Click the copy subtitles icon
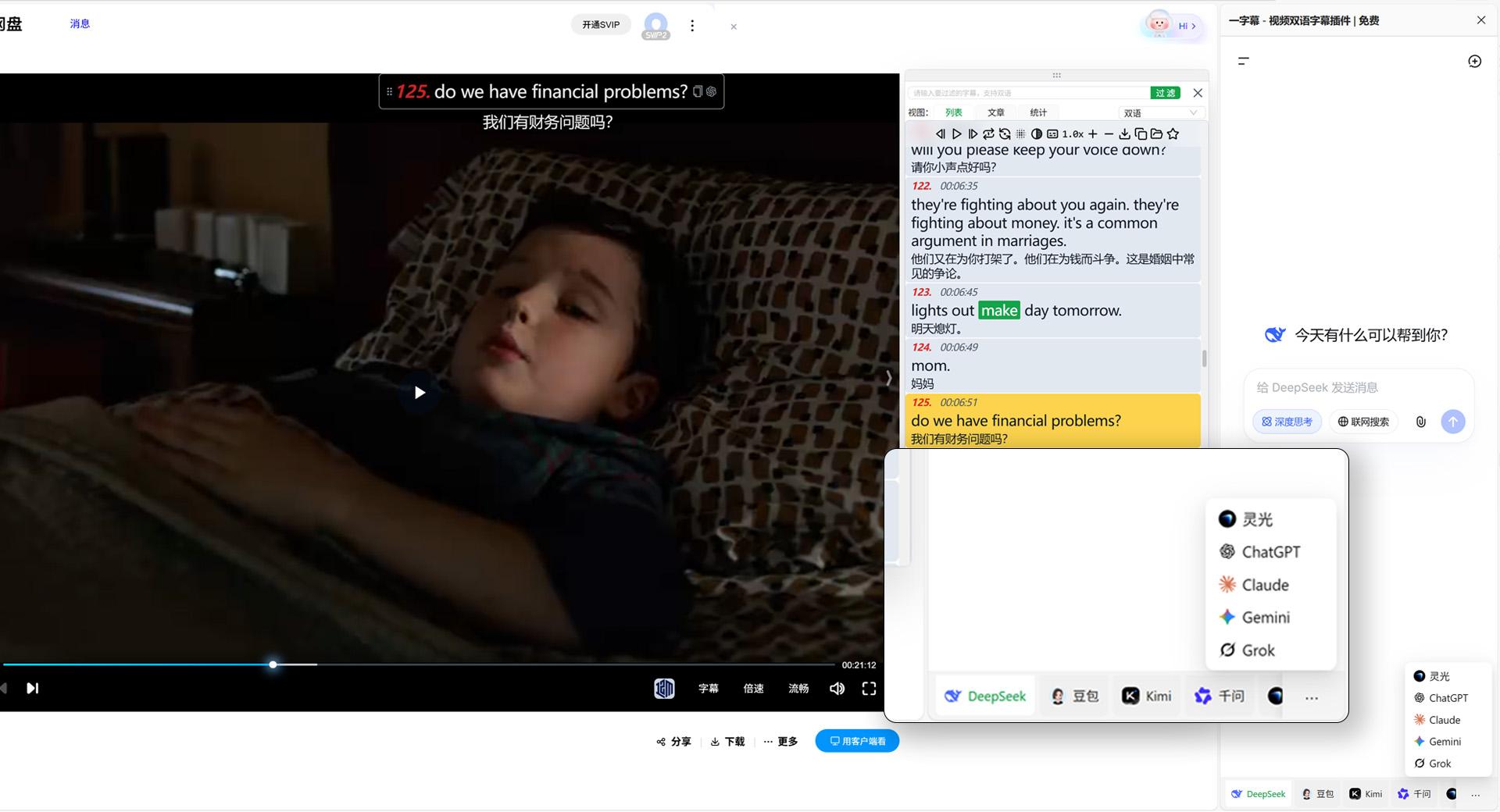1500x812 pixels. click(1141, 134)
